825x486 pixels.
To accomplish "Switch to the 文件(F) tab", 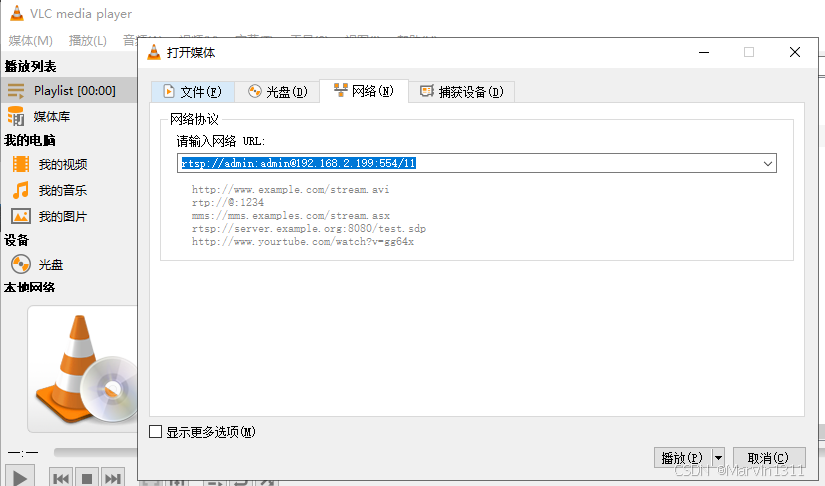I will point(193,92).
